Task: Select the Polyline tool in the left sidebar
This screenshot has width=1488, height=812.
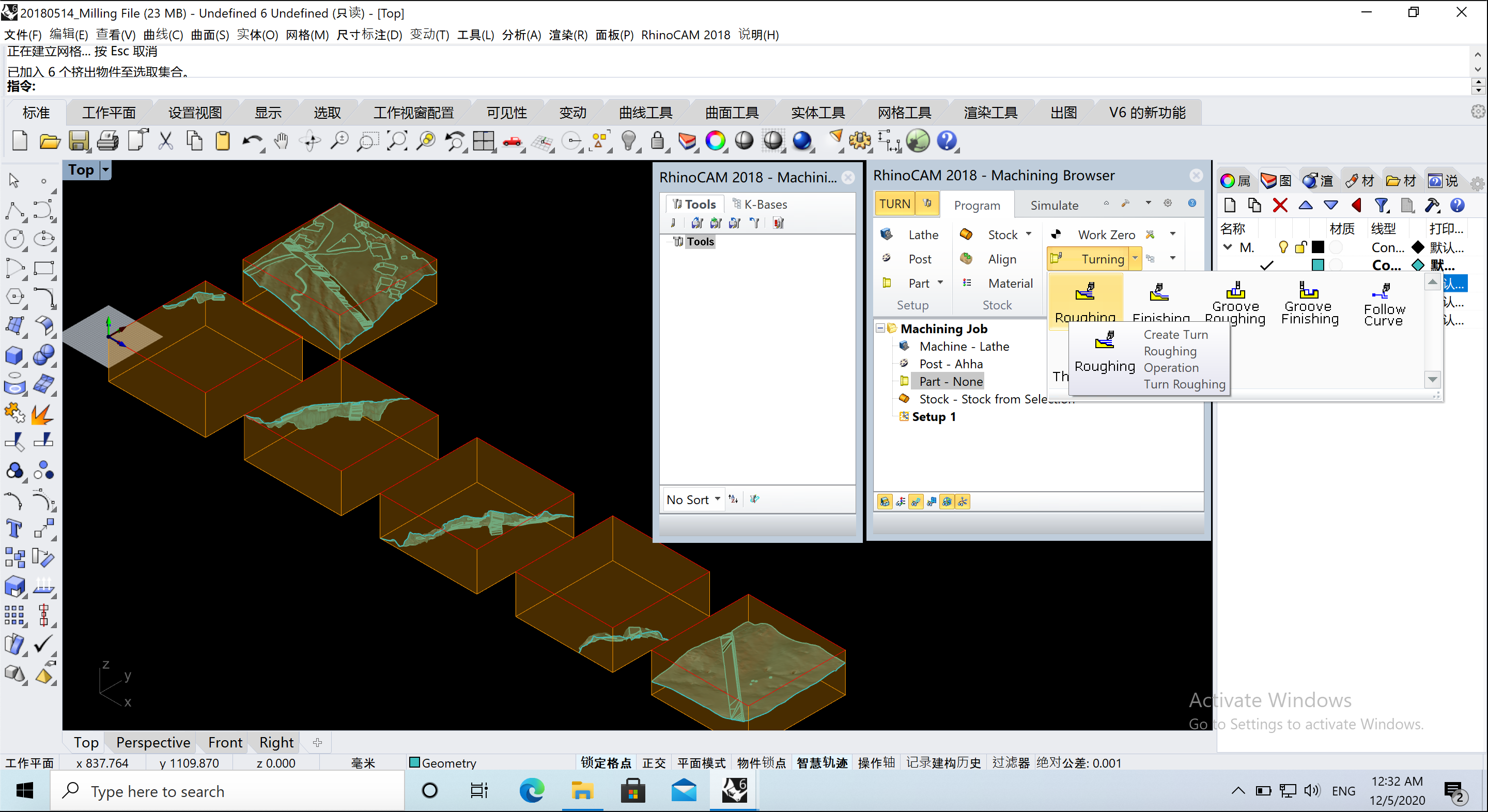Action: click(x=15, y=210)
